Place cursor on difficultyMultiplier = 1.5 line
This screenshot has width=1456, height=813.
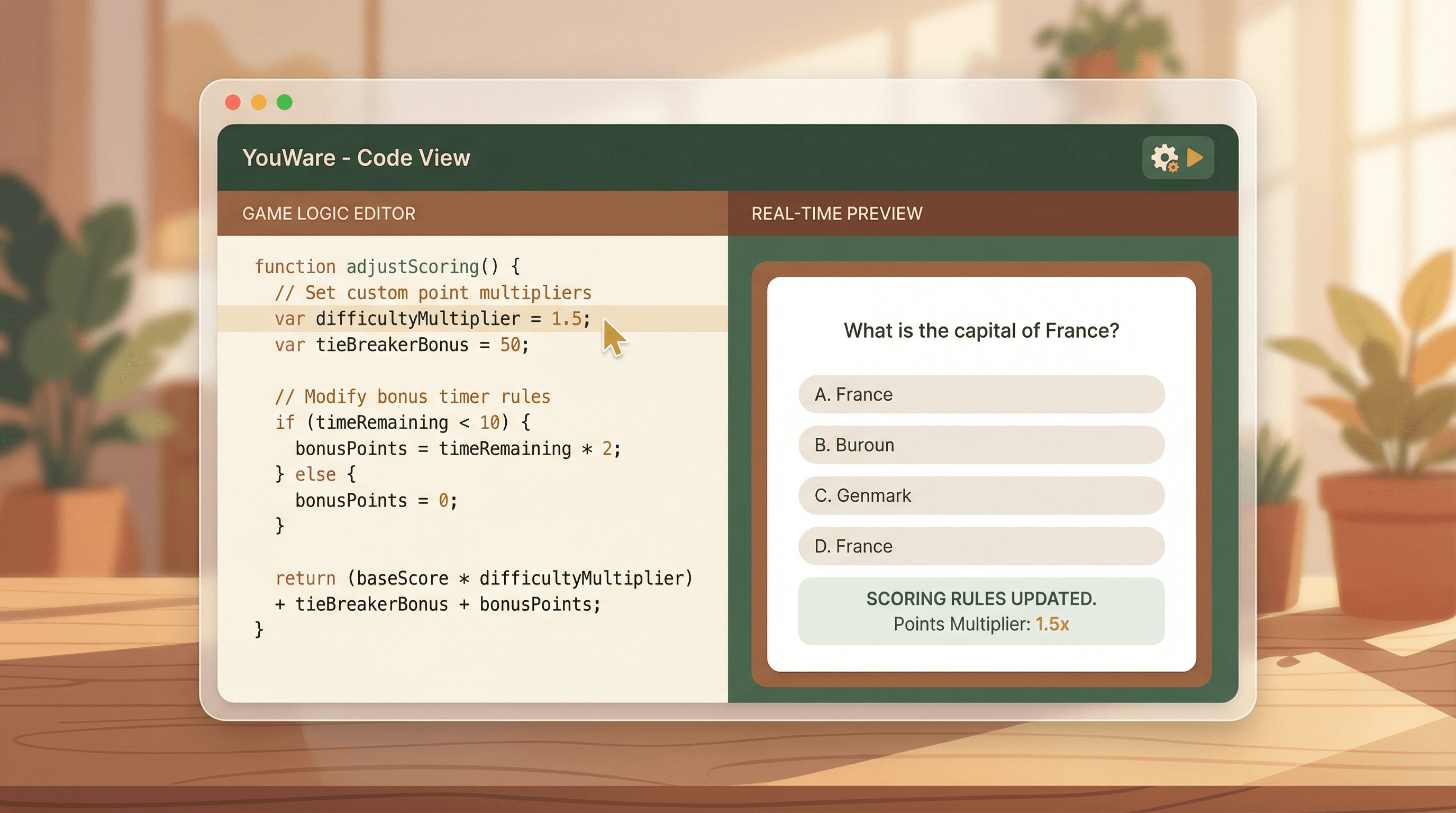coord(472,319)
